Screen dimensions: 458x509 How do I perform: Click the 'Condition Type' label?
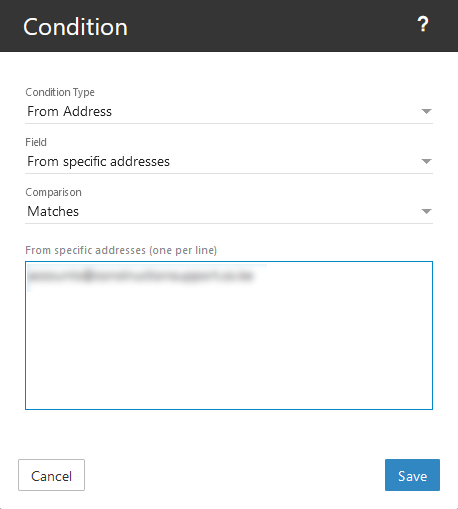(60, 92)
